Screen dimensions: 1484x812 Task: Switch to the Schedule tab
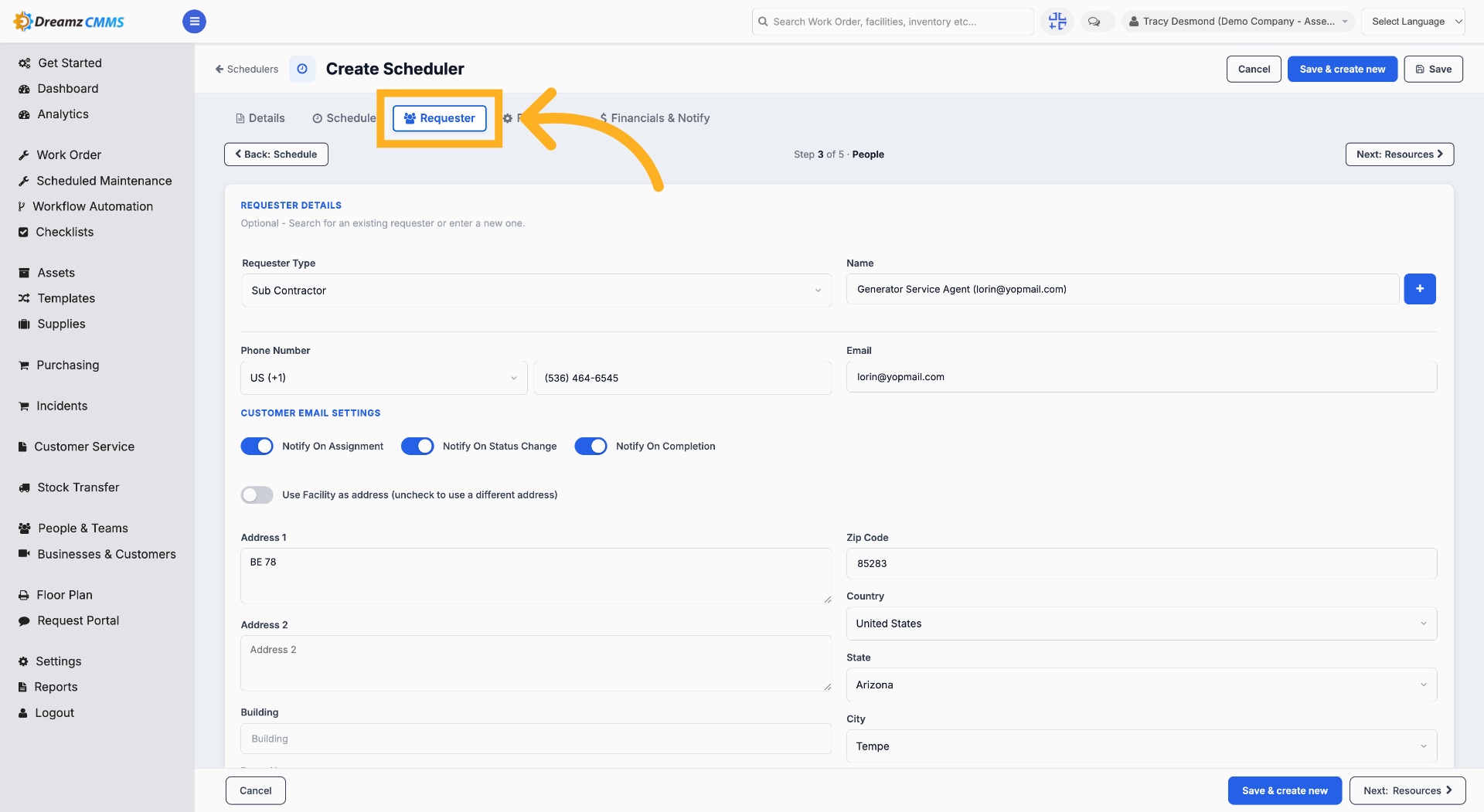point(344,118)
